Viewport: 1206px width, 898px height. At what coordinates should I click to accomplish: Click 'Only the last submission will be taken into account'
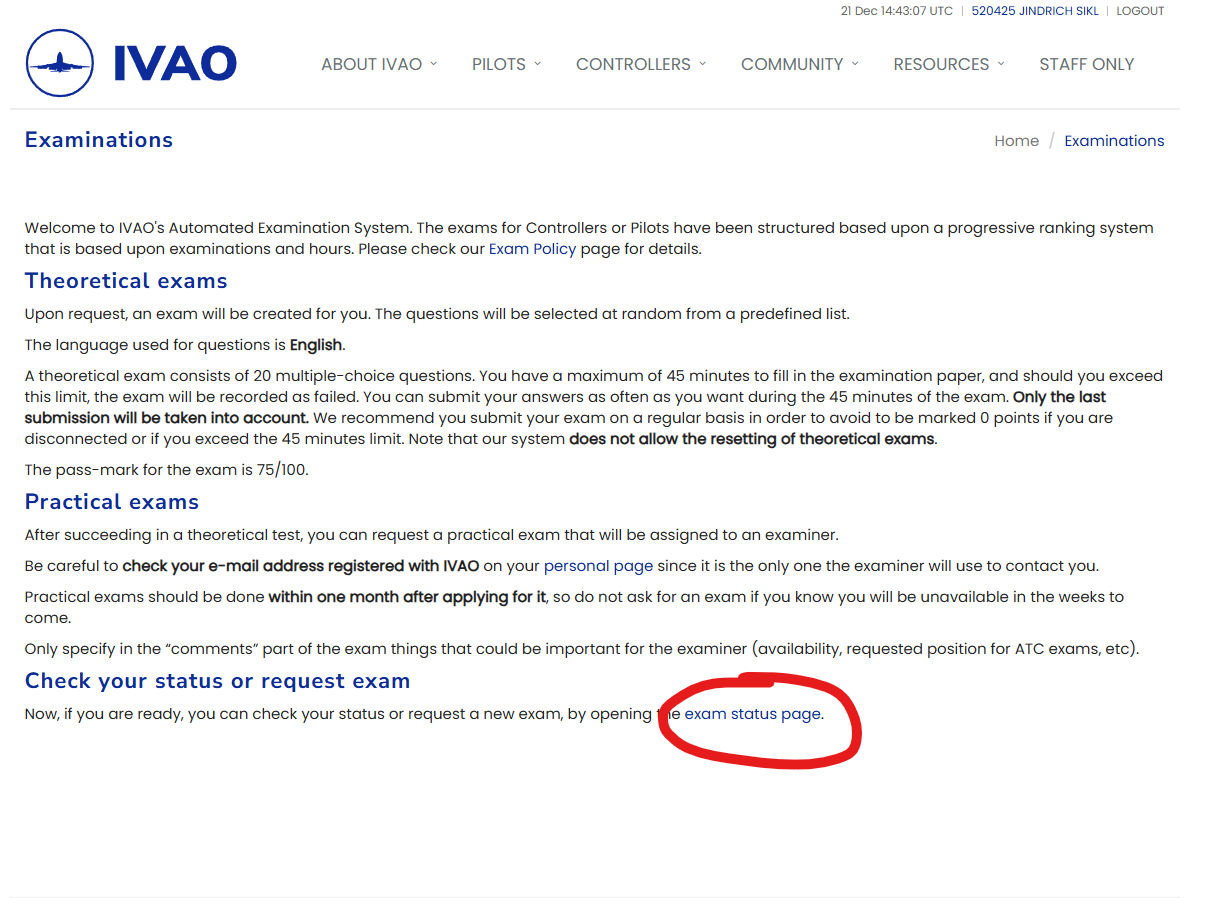564,407
